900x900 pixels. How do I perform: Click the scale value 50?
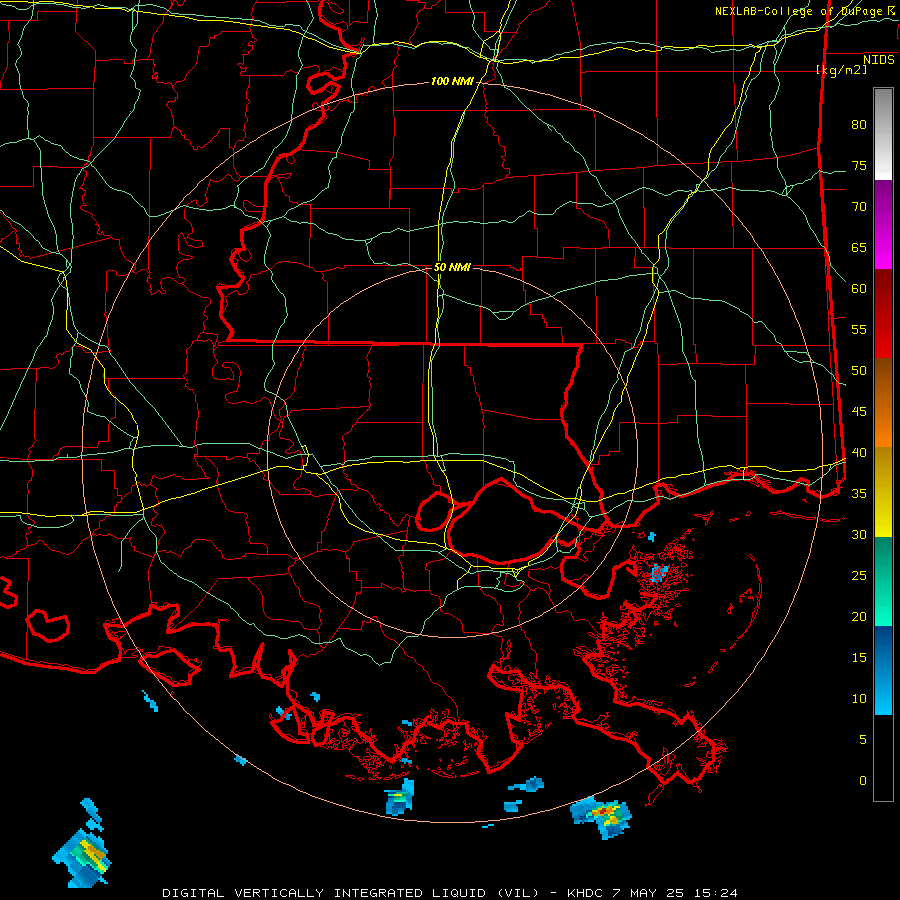859,370
